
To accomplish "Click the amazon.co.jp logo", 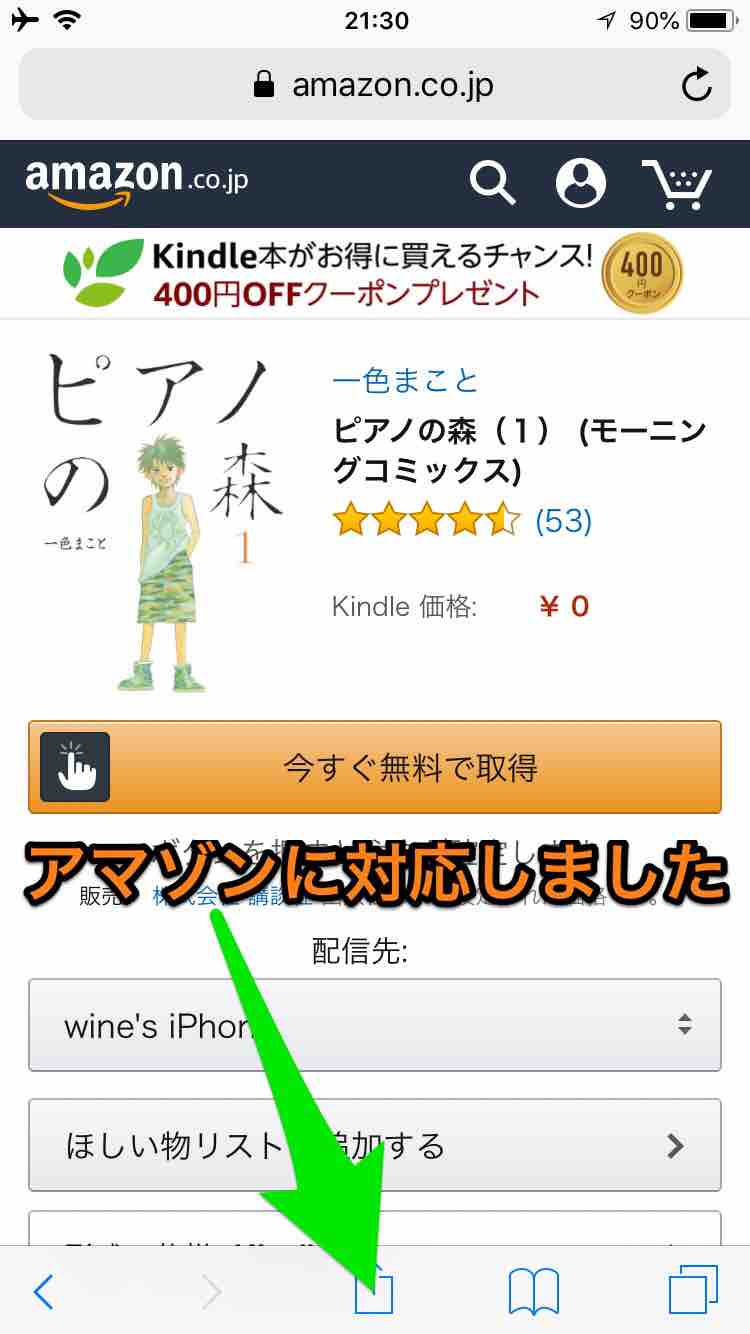I will 136,182.
